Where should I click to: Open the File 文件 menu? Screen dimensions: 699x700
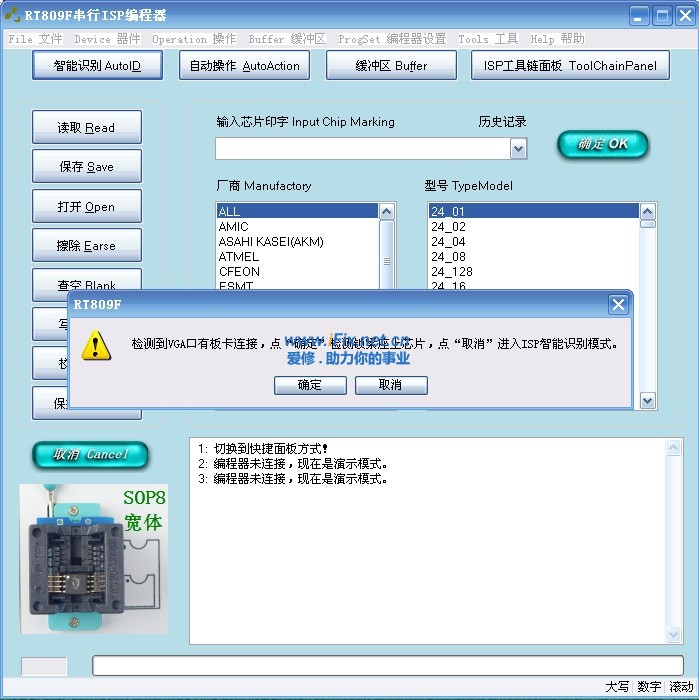point(35,39)
